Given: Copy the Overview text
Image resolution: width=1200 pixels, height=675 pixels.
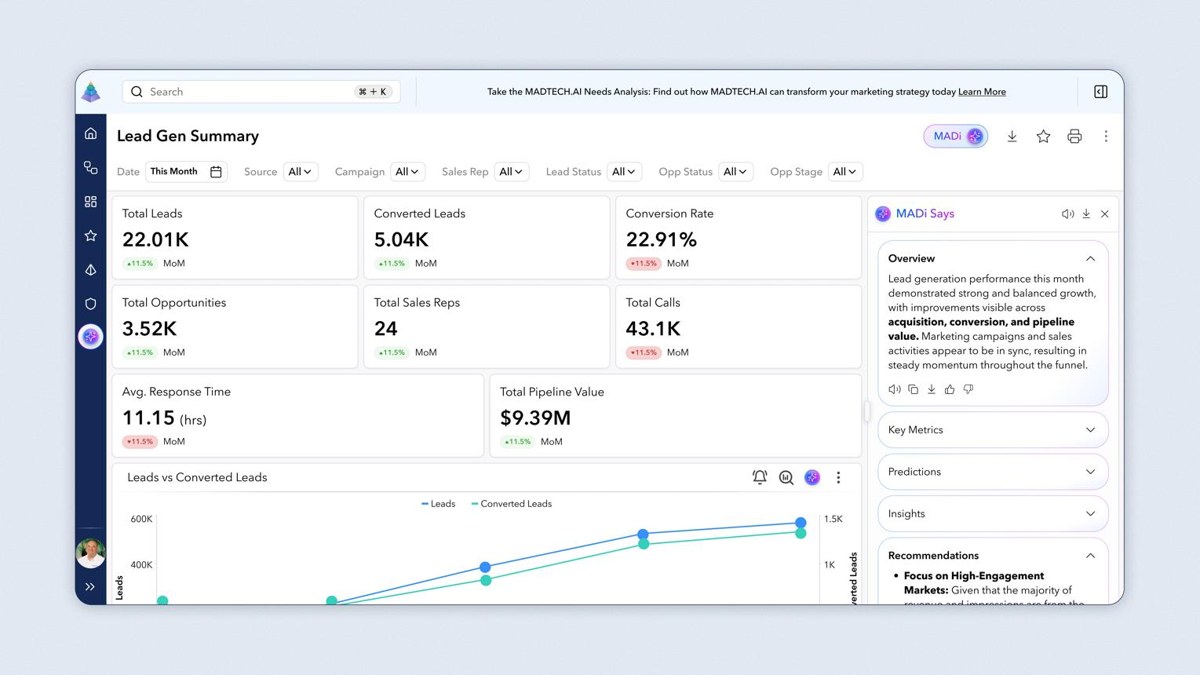Looking at the screenshot, I should 913,389.
